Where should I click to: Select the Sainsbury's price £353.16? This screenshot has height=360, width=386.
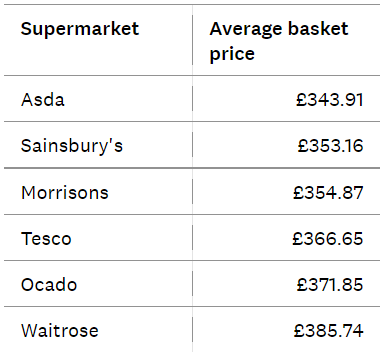[330, 146]
